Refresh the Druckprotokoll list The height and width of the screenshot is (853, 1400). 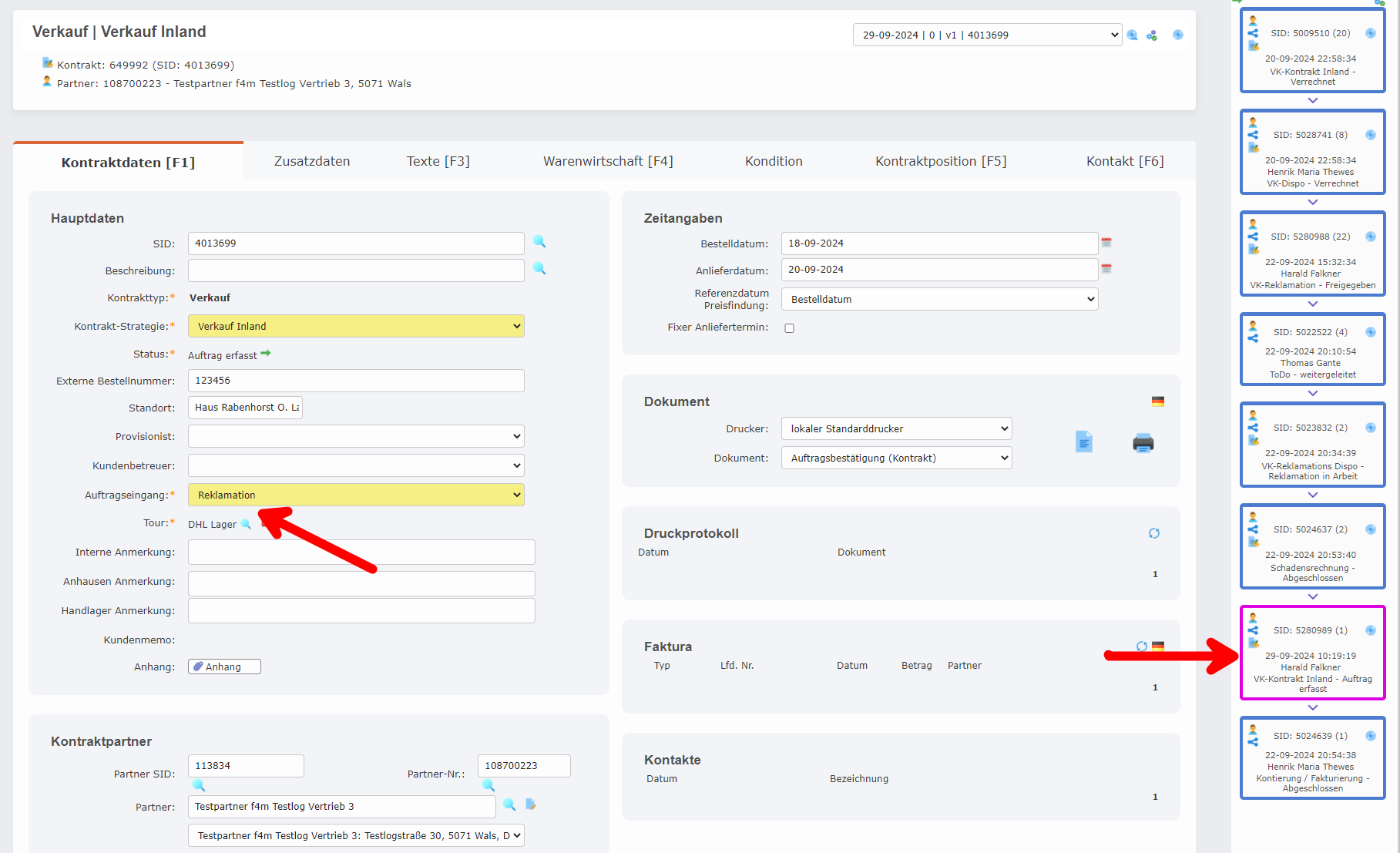pos(1153,533)
